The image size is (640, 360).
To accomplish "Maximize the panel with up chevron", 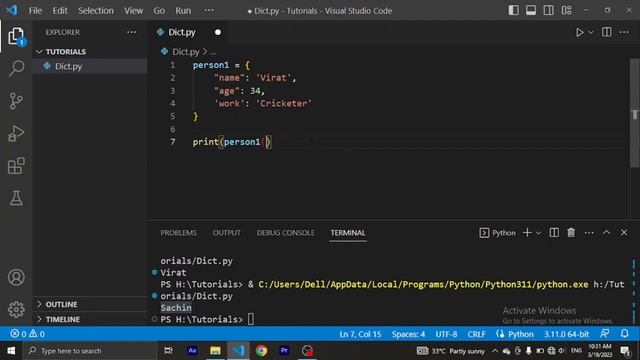I will click(x=607, y=232).
